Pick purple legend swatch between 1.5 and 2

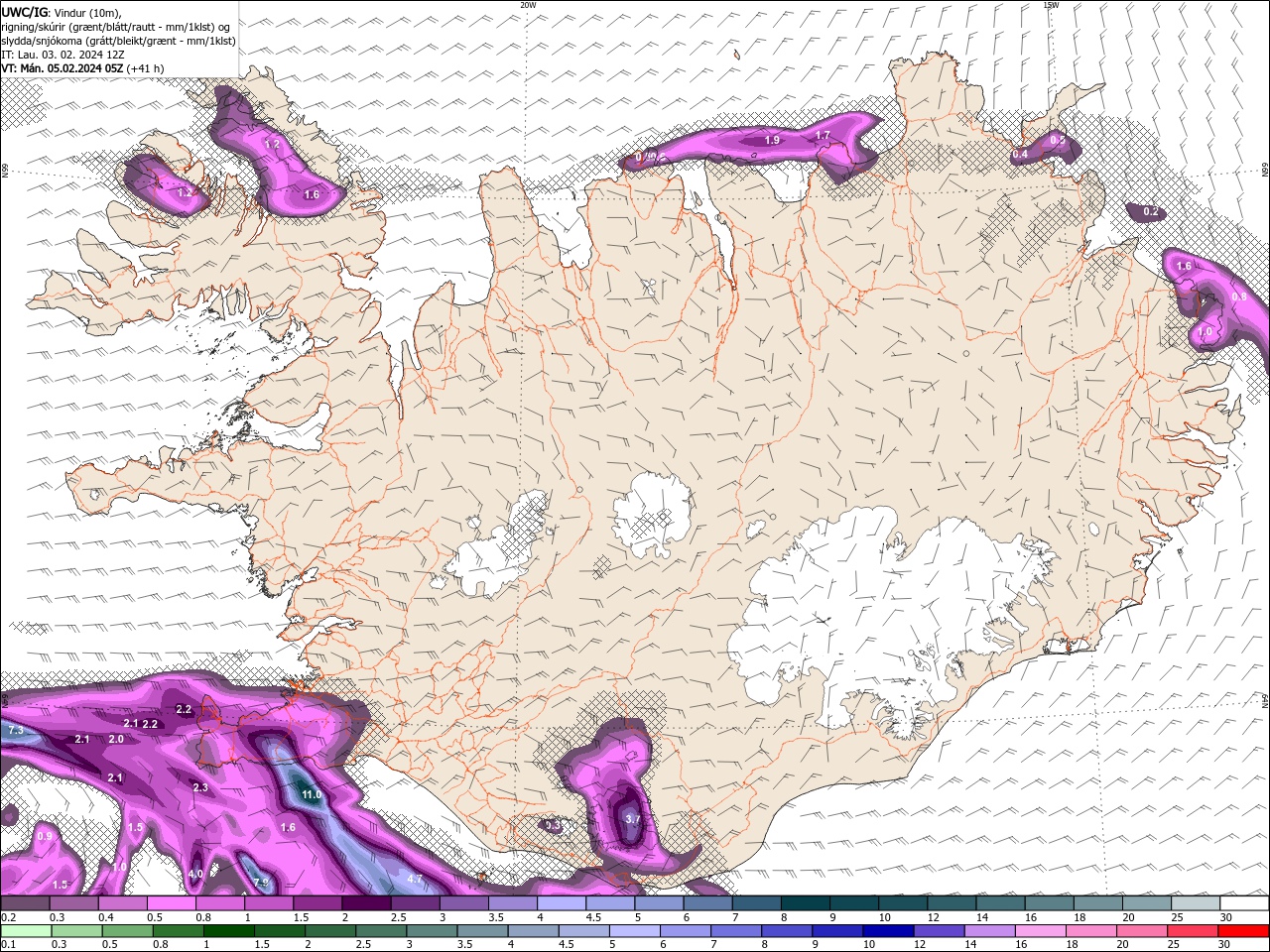tap(317, 903)
